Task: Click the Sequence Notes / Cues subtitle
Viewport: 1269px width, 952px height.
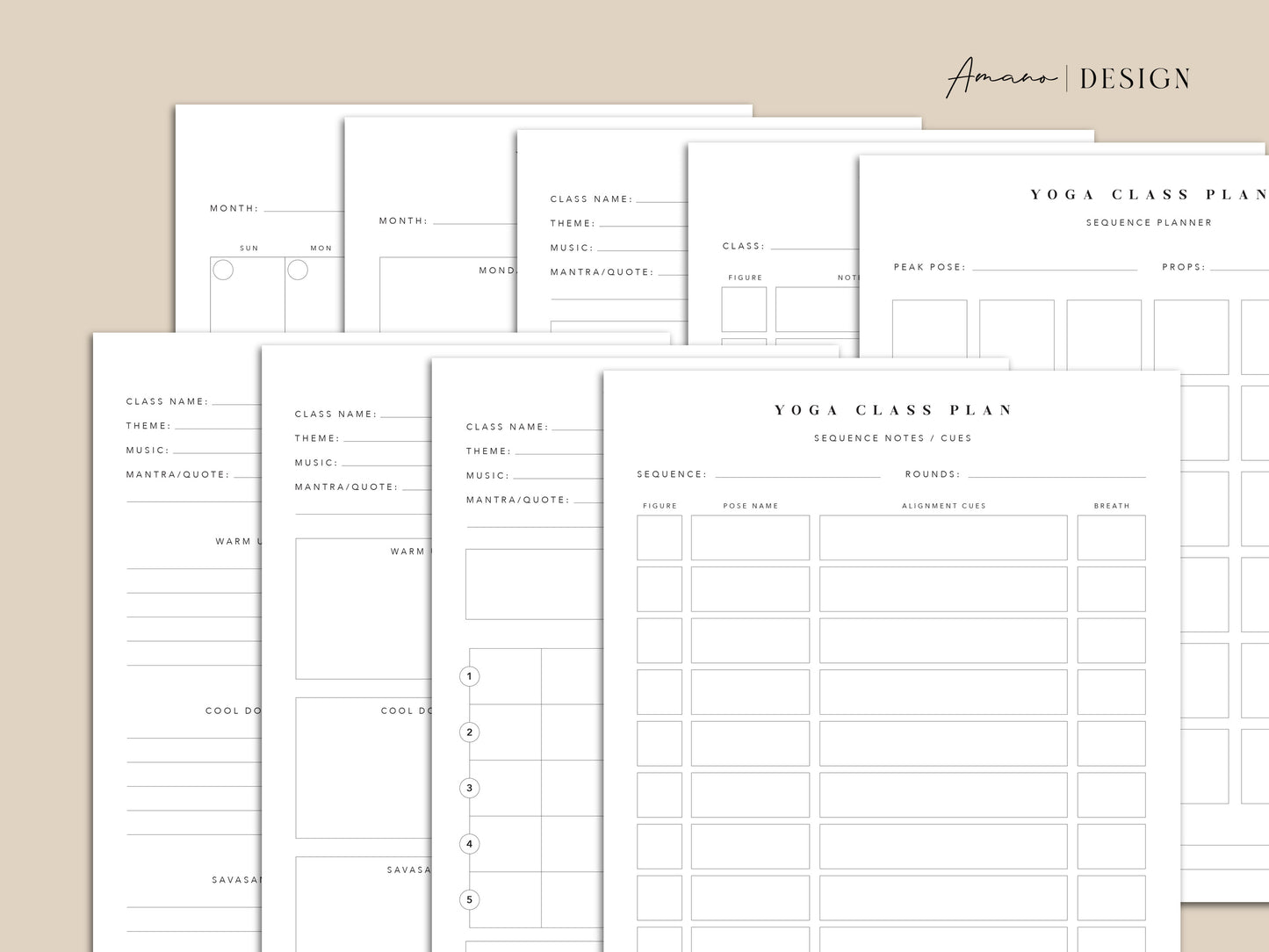Action: [x=892, y=438]
